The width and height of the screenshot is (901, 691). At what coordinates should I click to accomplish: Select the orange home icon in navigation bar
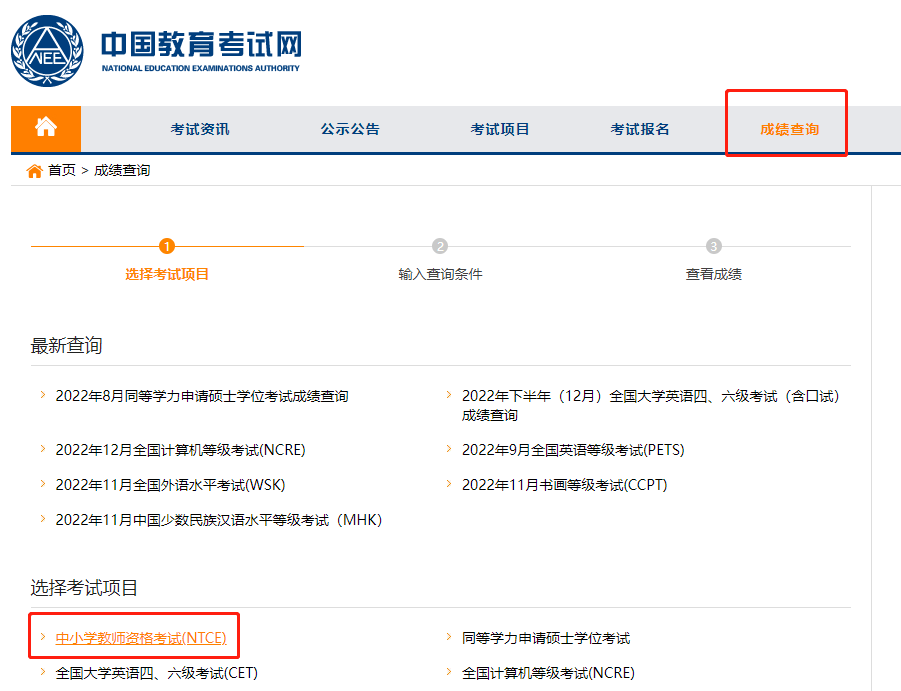pyautogui.click(x=45, y=128)
